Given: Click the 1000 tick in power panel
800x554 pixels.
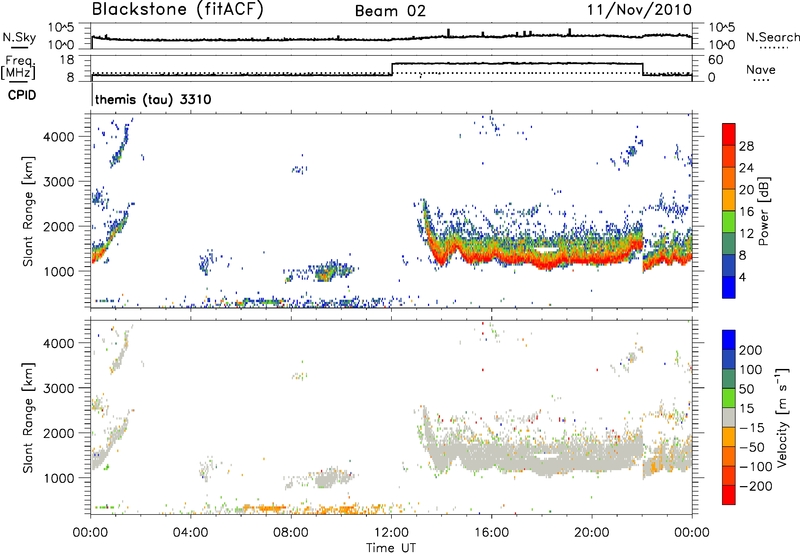Looking at the screenshot, I should pyautogui.click(x=58, y=271).
